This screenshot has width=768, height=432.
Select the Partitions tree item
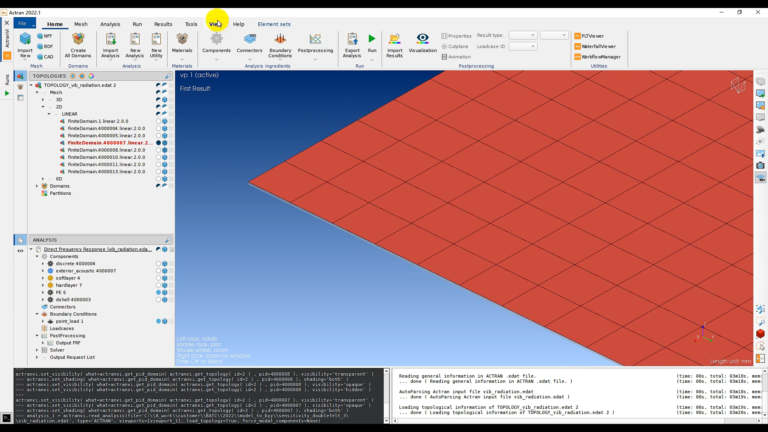tap(60, 193)
